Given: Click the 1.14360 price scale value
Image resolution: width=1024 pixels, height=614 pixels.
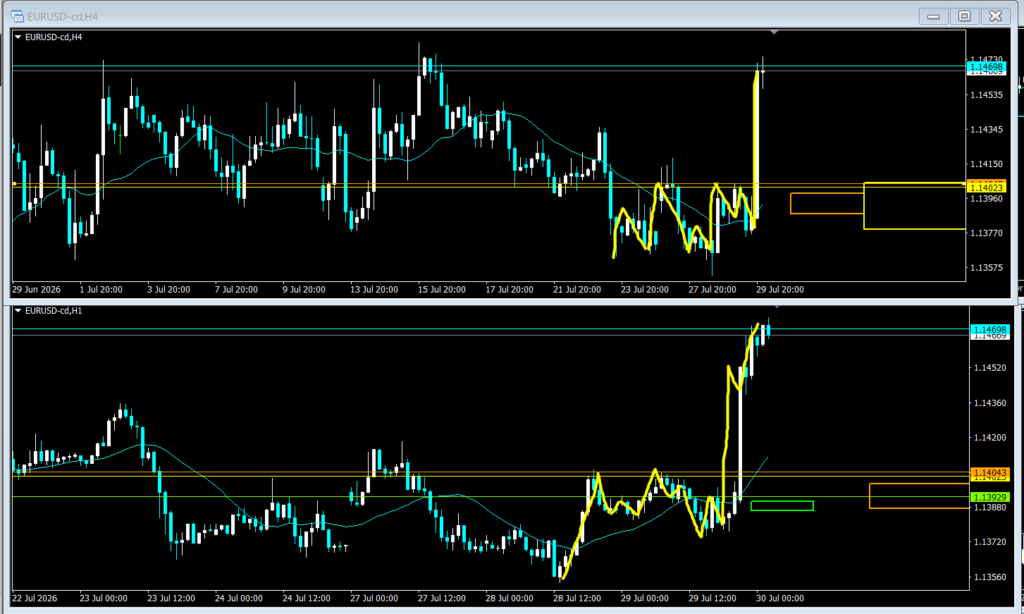Looking at the screenshot, I should click(990, 403).
